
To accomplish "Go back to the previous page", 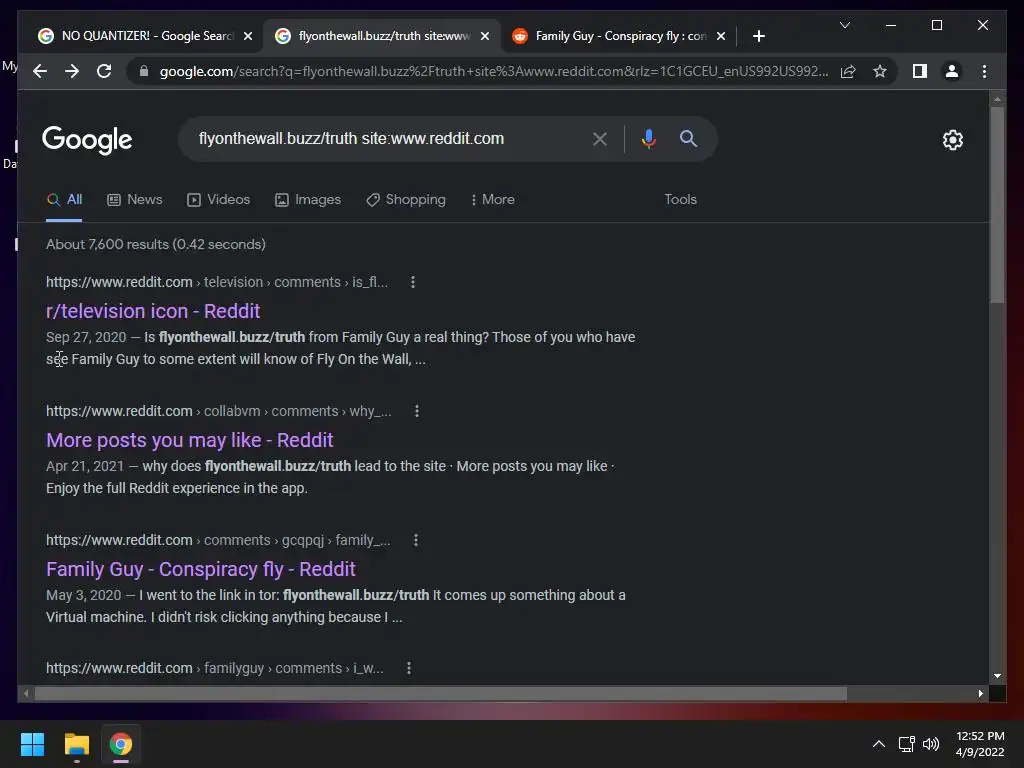I will [40, 71].
